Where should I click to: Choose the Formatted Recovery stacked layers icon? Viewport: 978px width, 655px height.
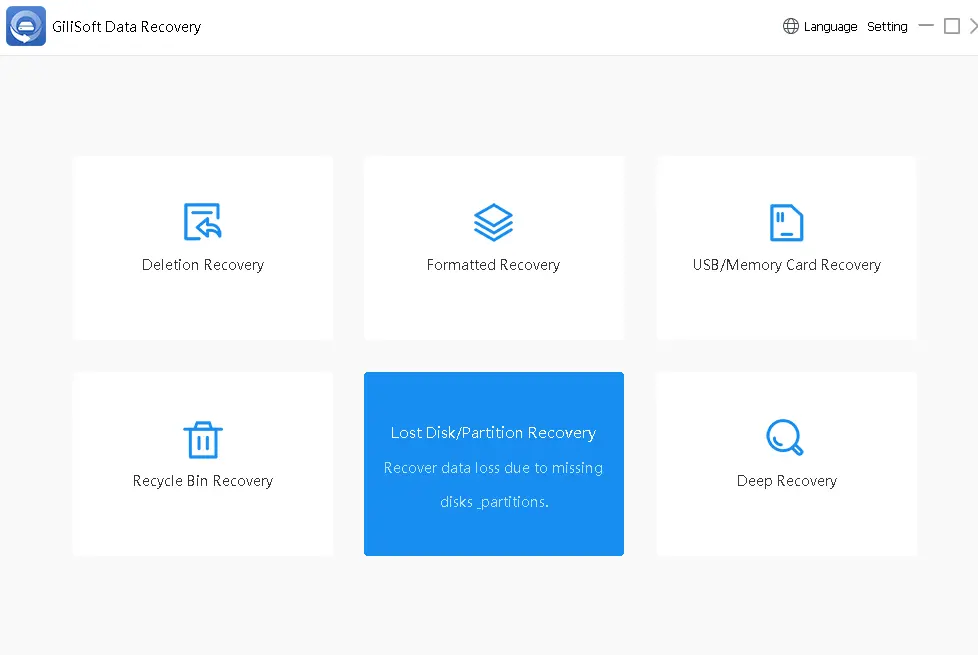point(493,222)
